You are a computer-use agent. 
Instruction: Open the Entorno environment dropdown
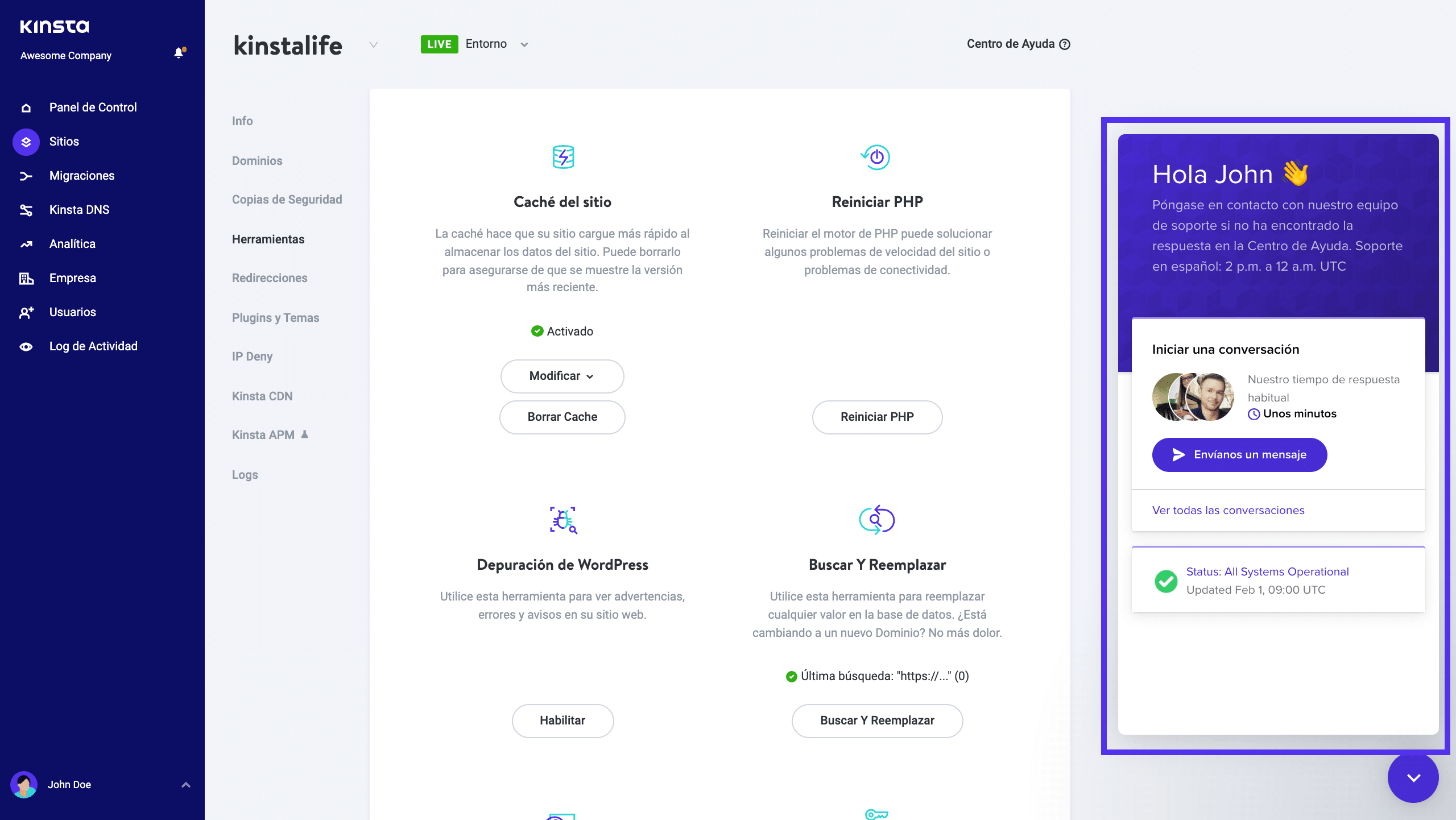pyautogui.click(x=524, y=44)
